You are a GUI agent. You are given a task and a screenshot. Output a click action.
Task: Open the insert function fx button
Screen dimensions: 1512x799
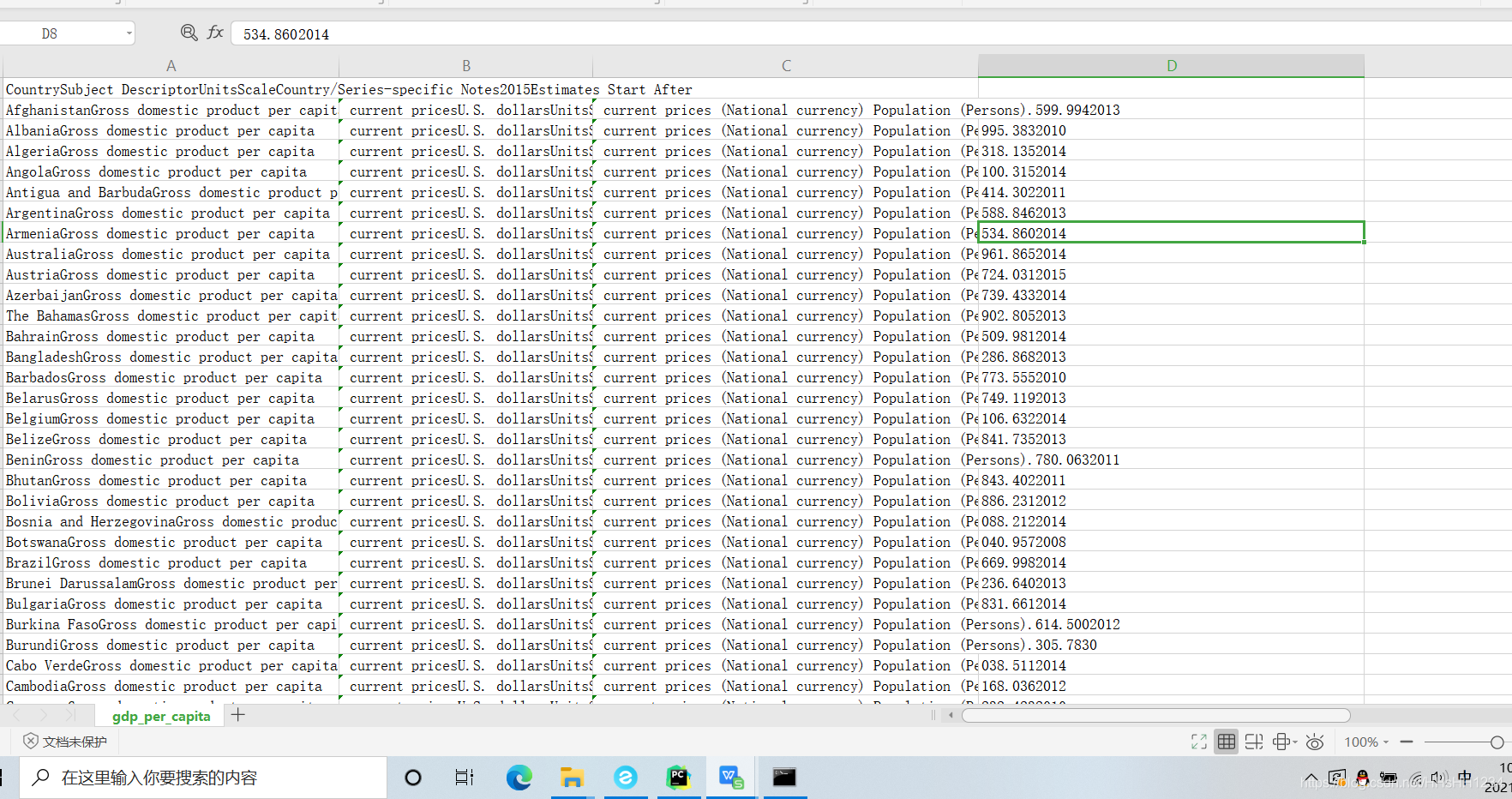pyautogui.click(x=215, y=33)
